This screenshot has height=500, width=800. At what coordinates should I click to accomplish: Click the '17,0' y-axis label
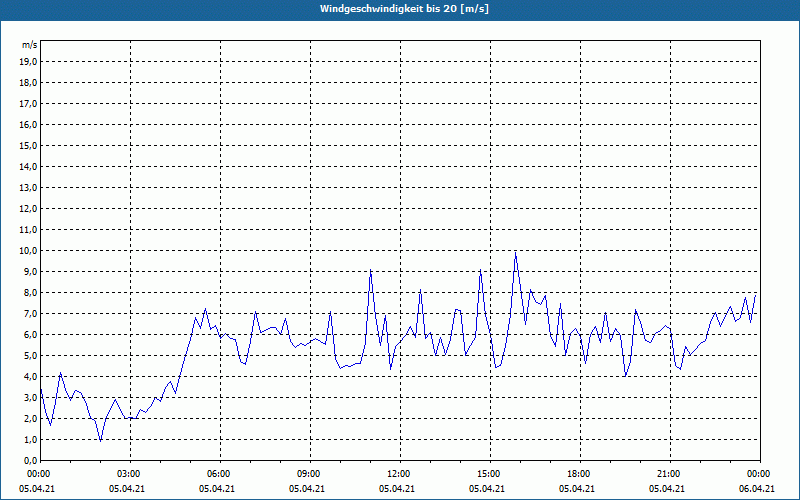(28, 104)
